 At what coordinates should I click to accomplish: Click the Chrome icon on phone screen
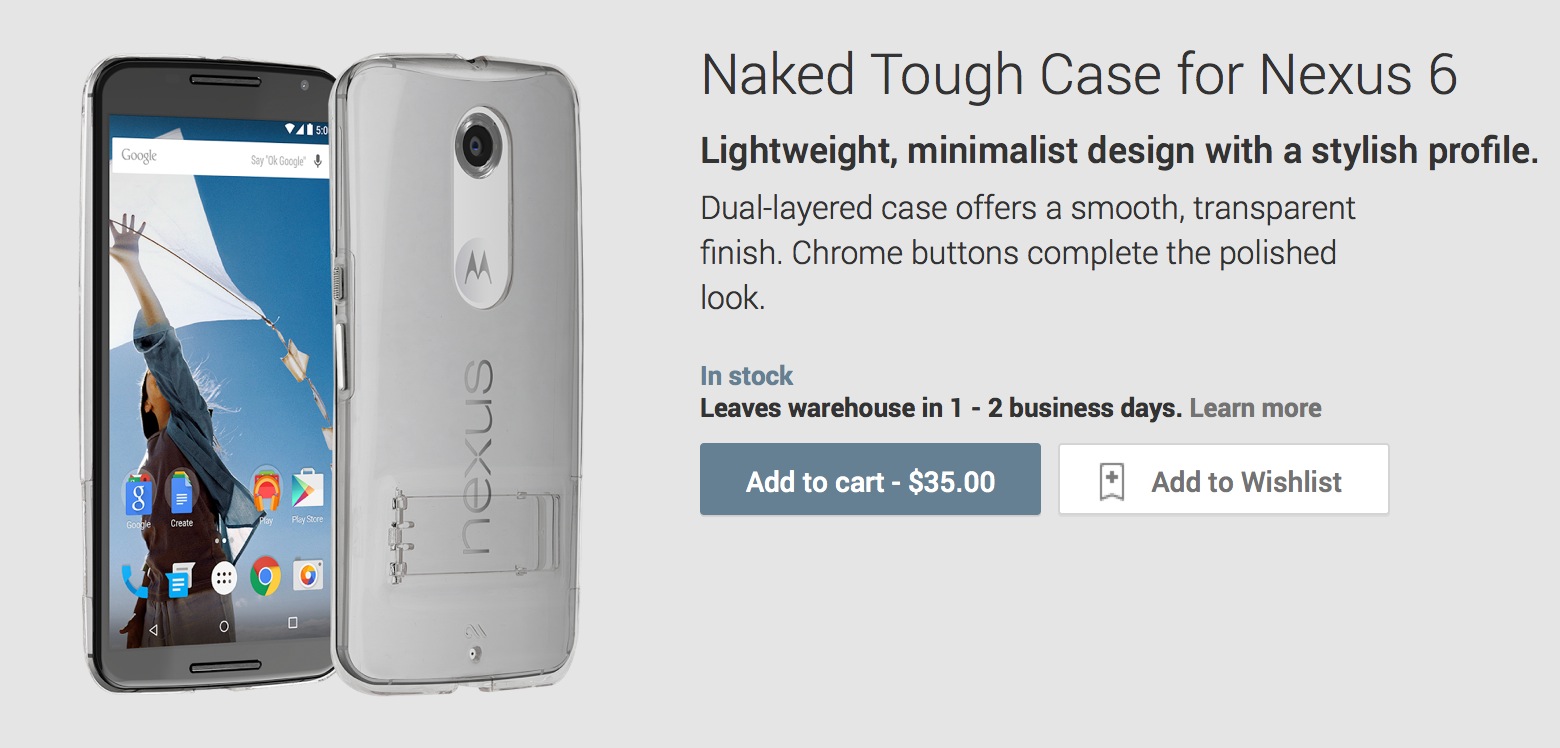click(265, 576)
